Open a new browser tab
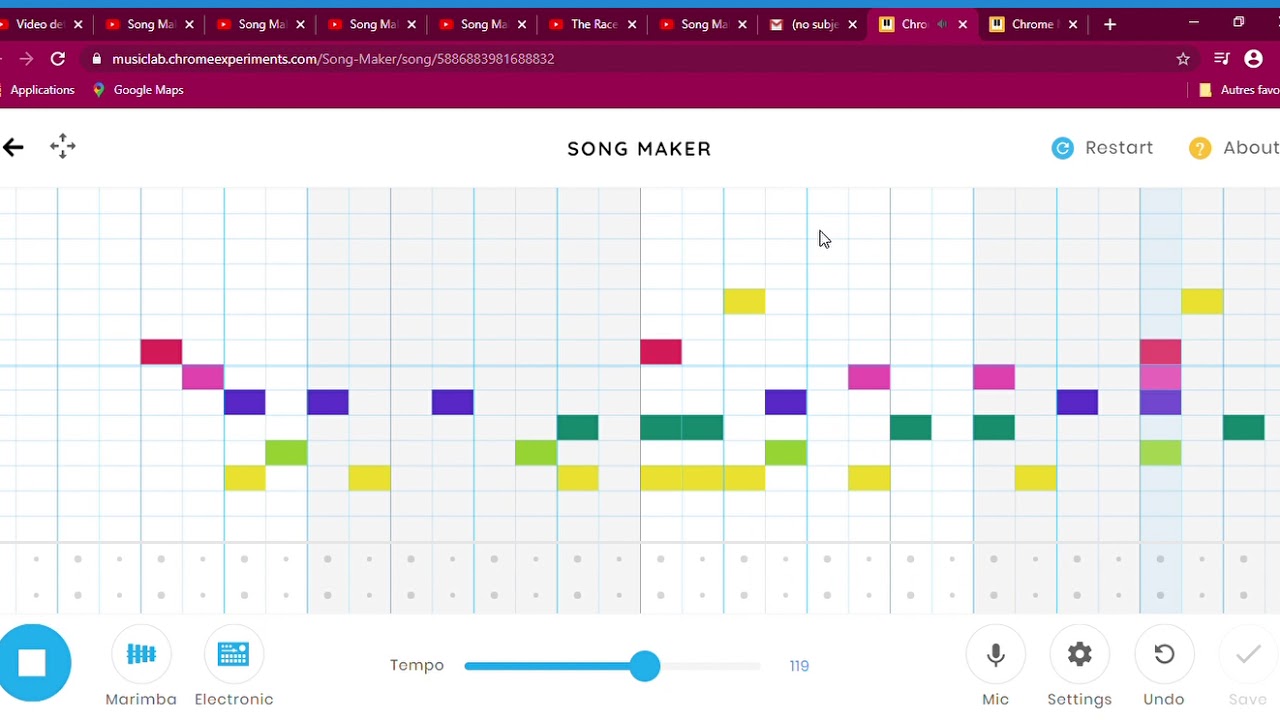 tap(1110, 24)
